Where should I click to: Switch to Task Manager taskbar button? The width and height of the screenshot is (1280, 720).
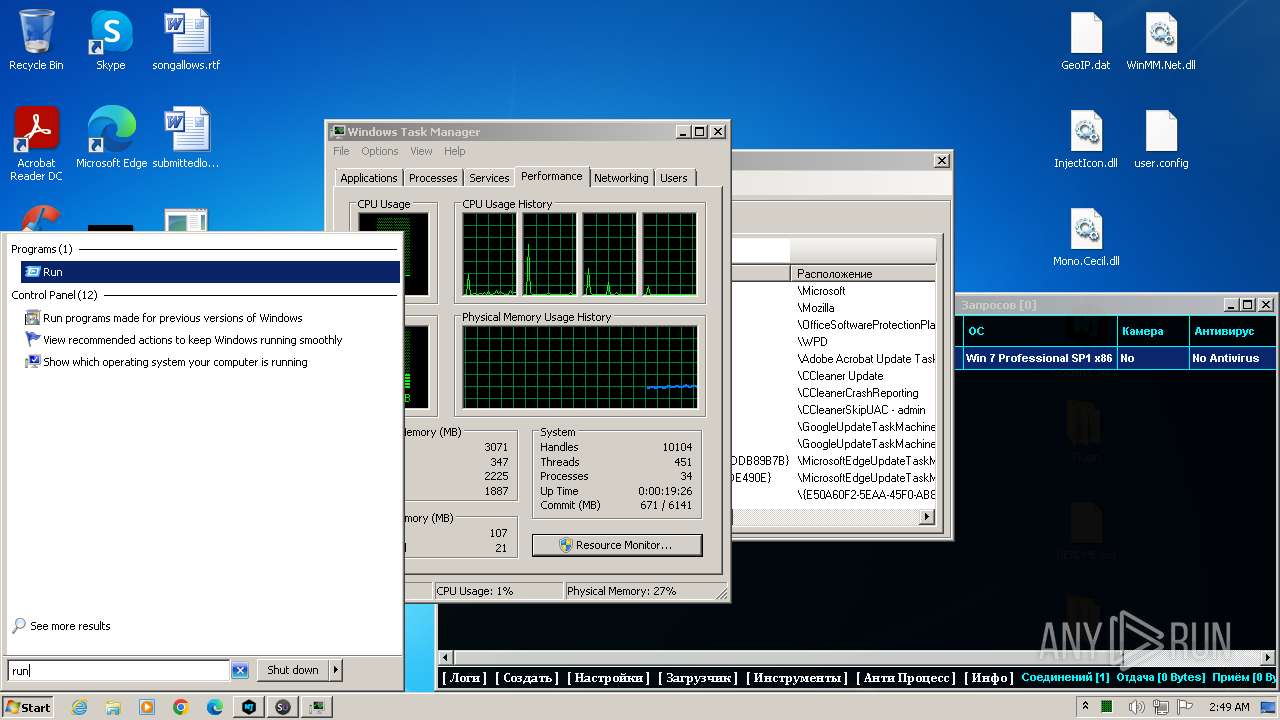pyautogui.click(x=317, y=707)
